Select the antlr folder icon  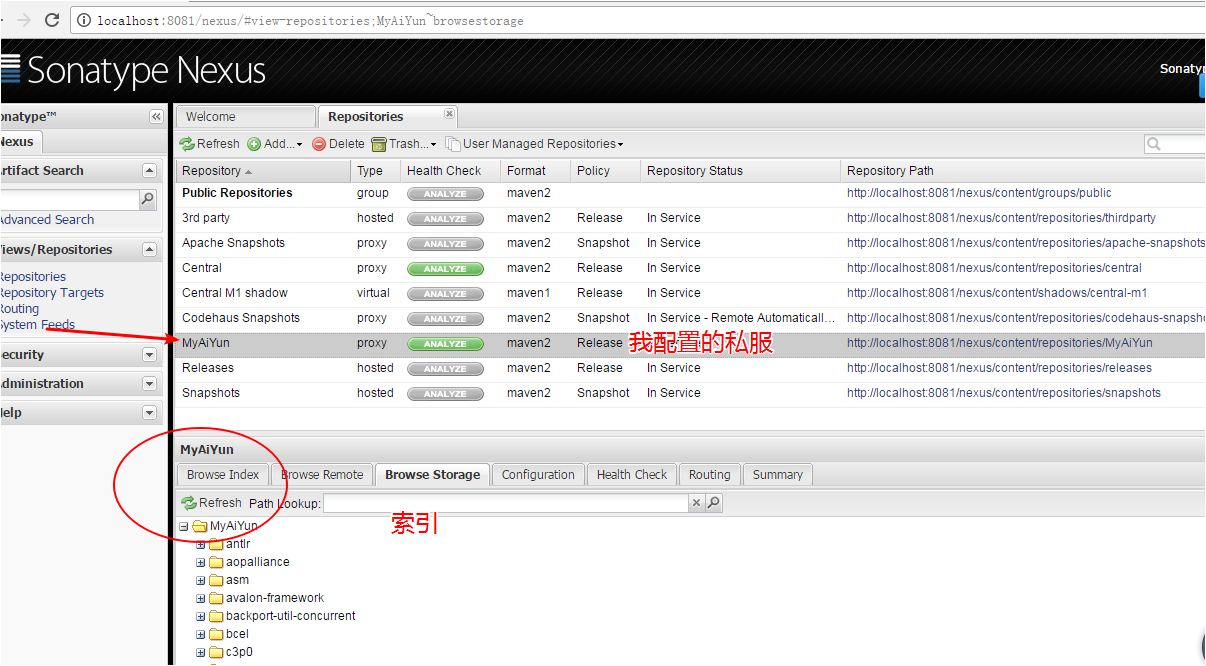point(216,544)
